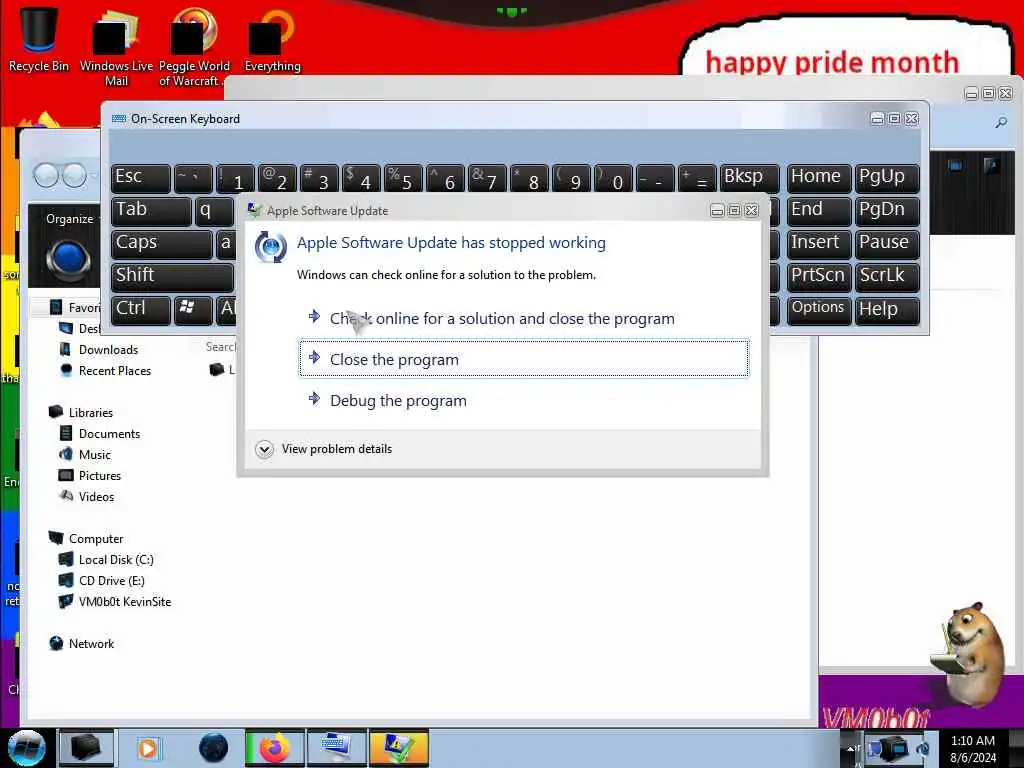Screen dimensions: 1024x768
Task: Click the warning shield taskbar icon
Action: pos(398,748)
